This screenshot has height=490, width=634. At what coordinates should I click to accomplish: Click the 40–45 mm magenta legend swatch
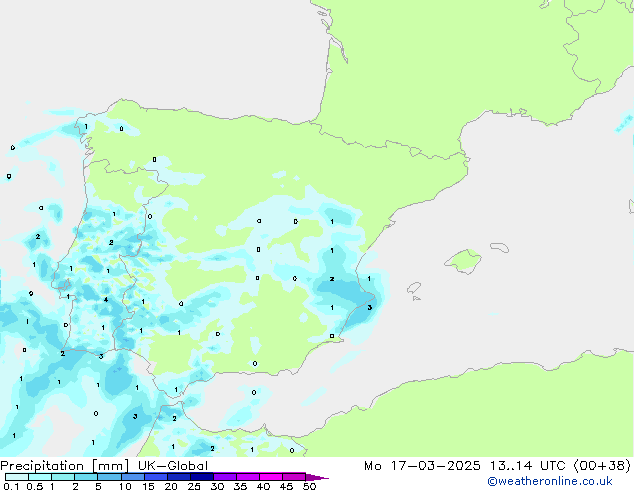tap(271, 477)
